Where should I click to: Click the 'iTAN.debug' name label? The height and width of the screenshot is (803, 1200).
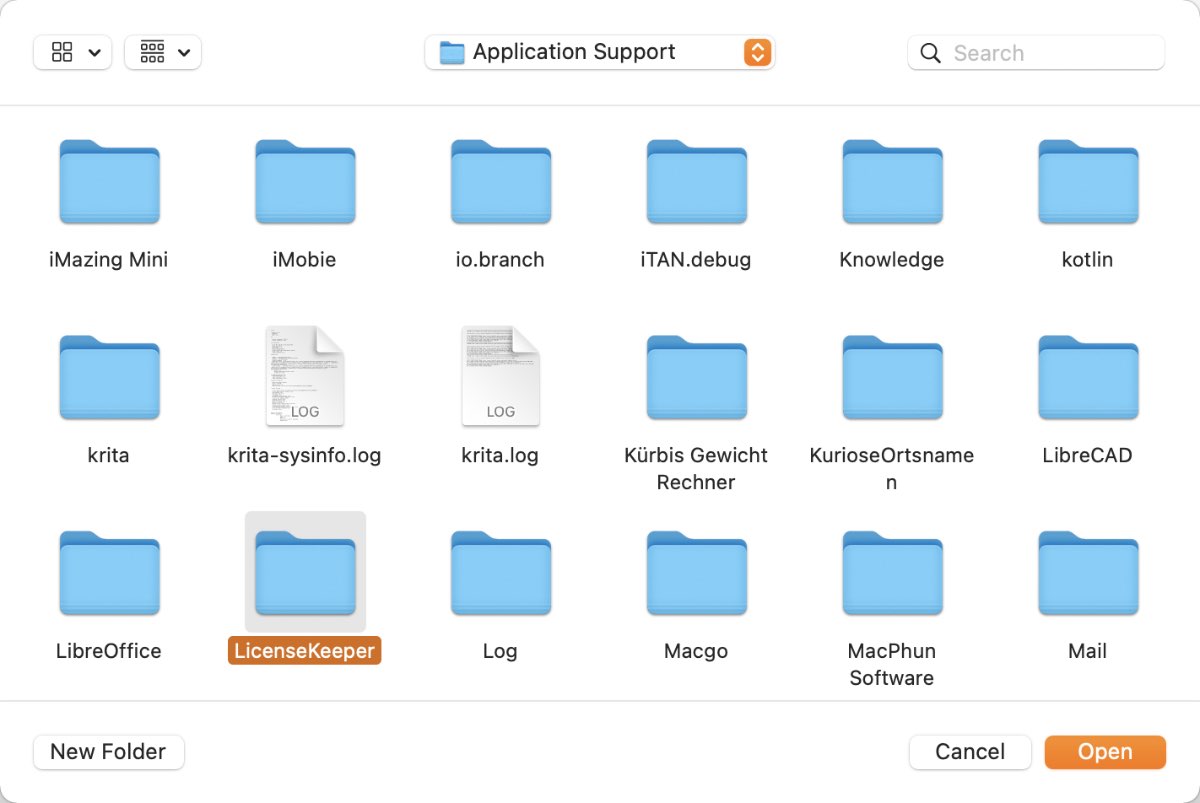pos(696,260)
